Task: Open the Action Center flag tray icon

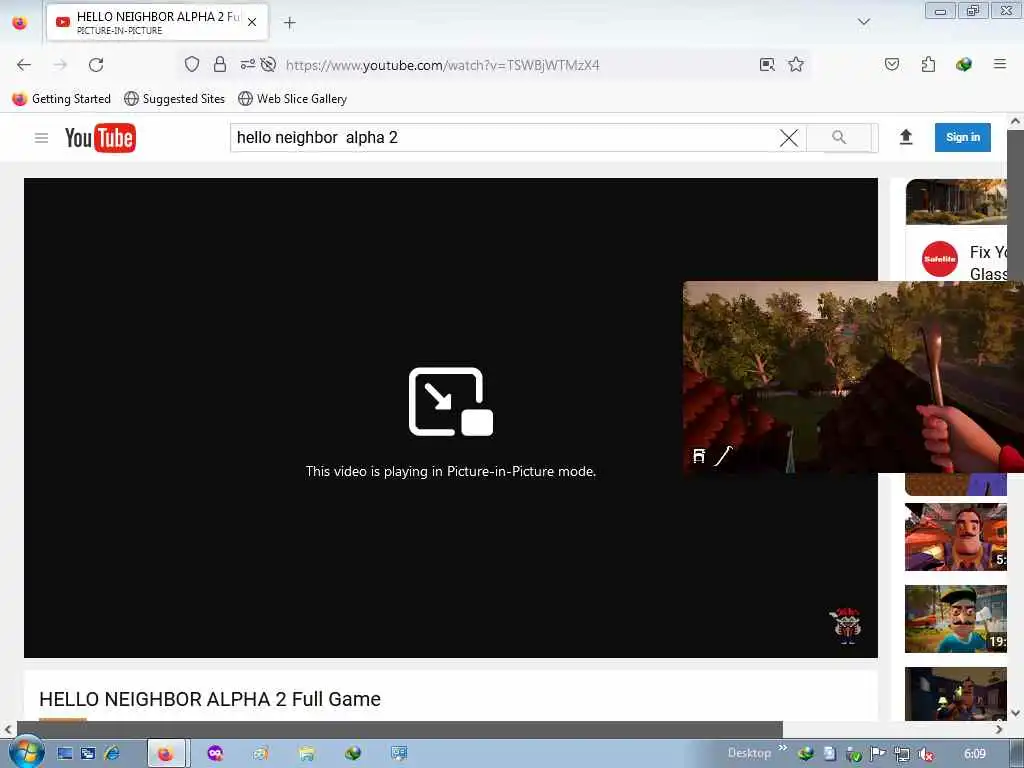Action: (x=878, y=754)
